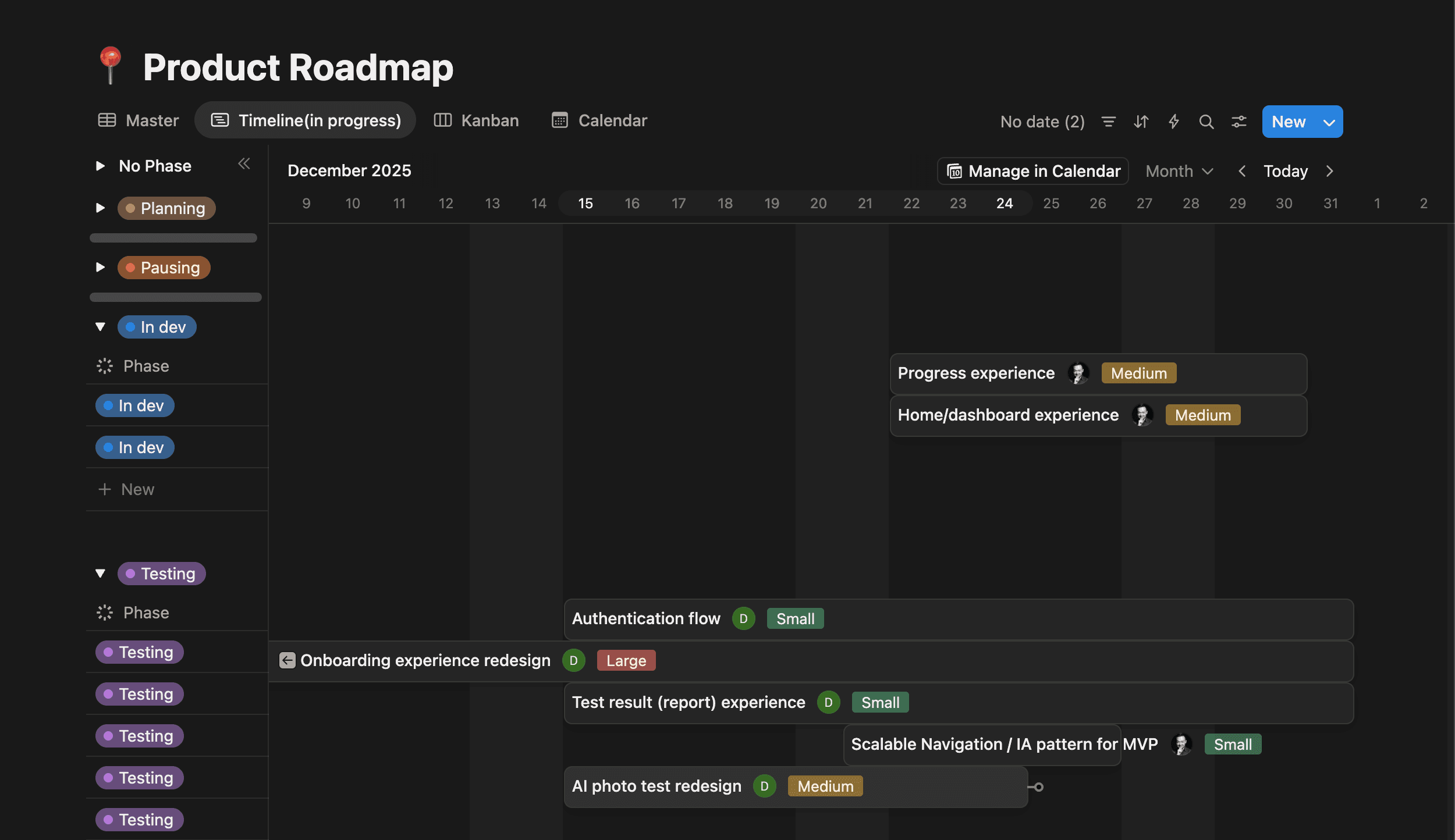Collapse the Testing group triangle
Viewport: 1455px width, 840px height.
(100, 573)
